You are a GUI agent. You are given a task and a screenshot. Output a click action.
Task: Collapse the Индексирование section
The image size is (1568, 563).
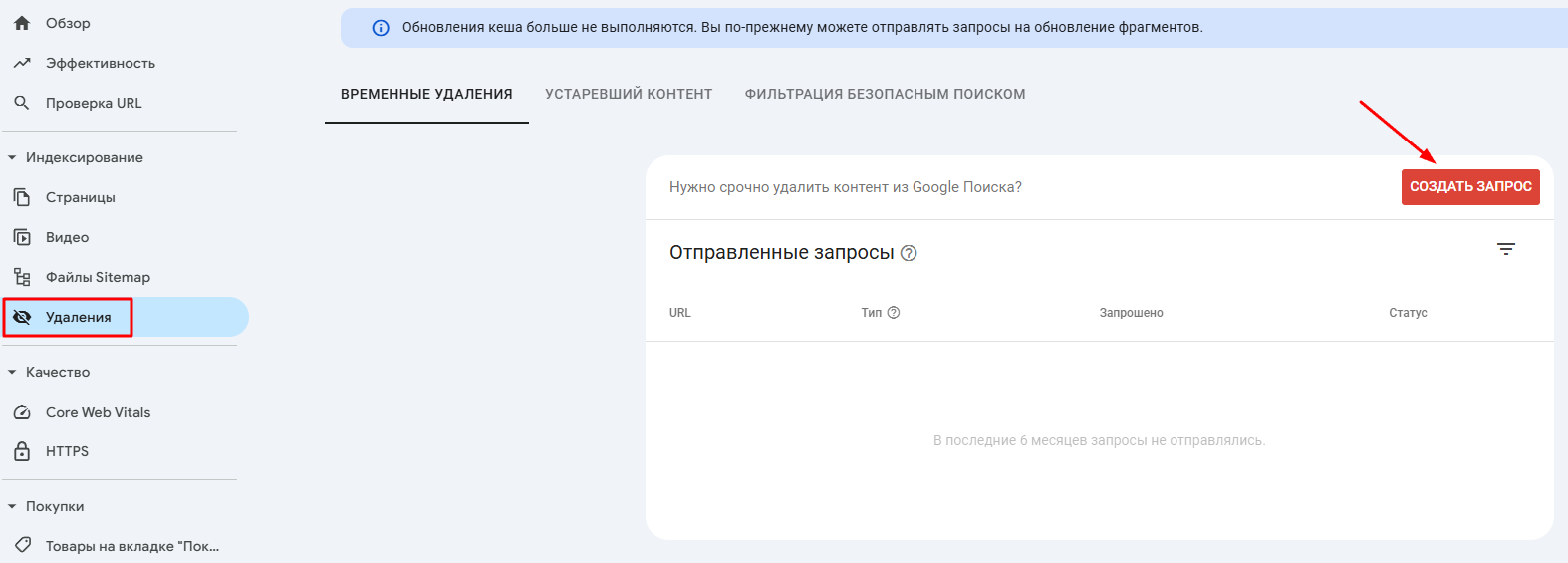tap(12, 157)
